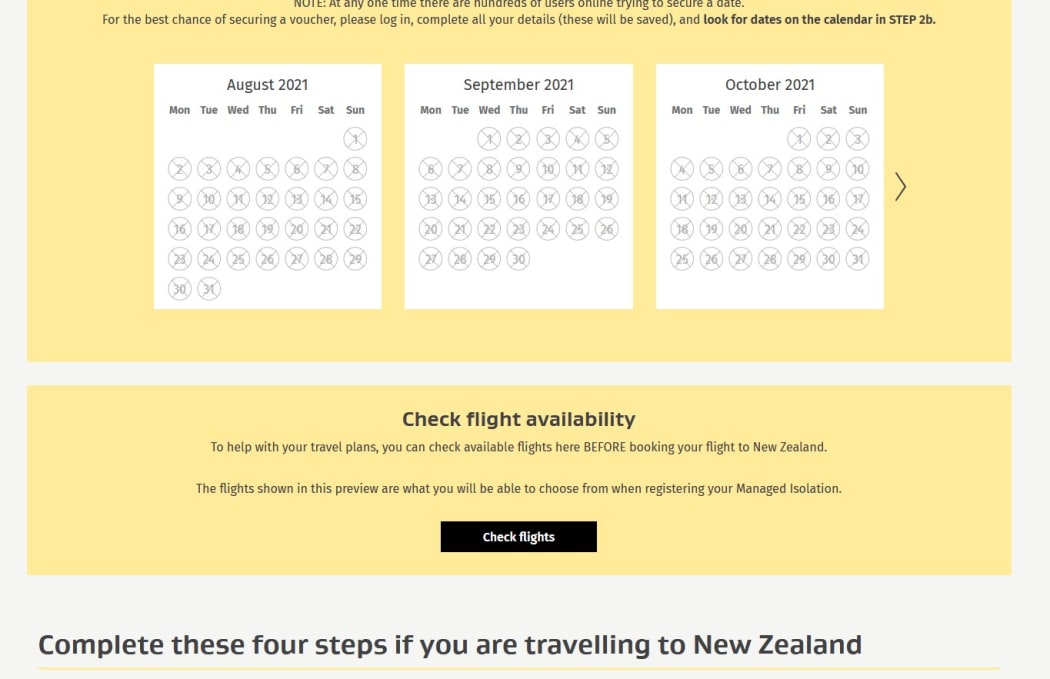Select October 10 on the calendar
This screenshot has height=679, width=1050.
[x=857, y=169]
